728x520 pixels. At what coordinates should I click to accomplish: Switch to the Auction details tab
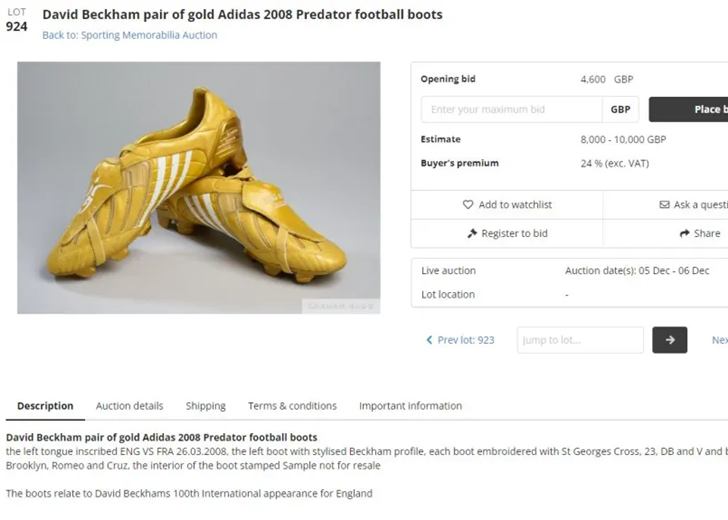130,406
